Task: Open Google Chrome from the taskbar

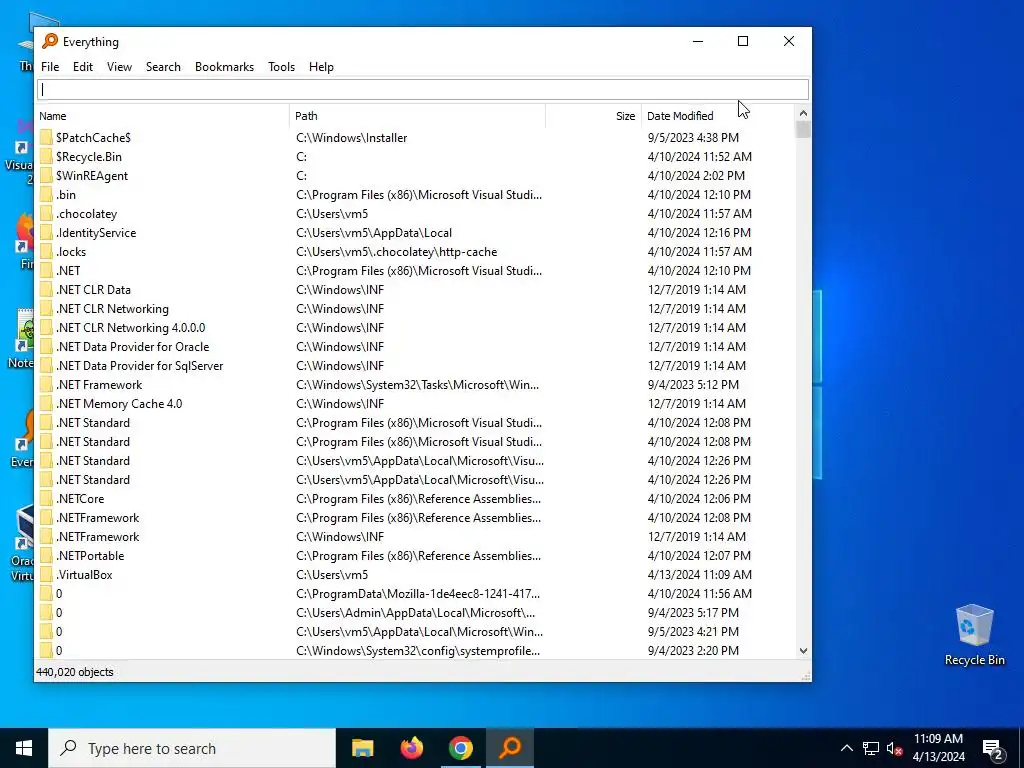Action: coord(460,748)
